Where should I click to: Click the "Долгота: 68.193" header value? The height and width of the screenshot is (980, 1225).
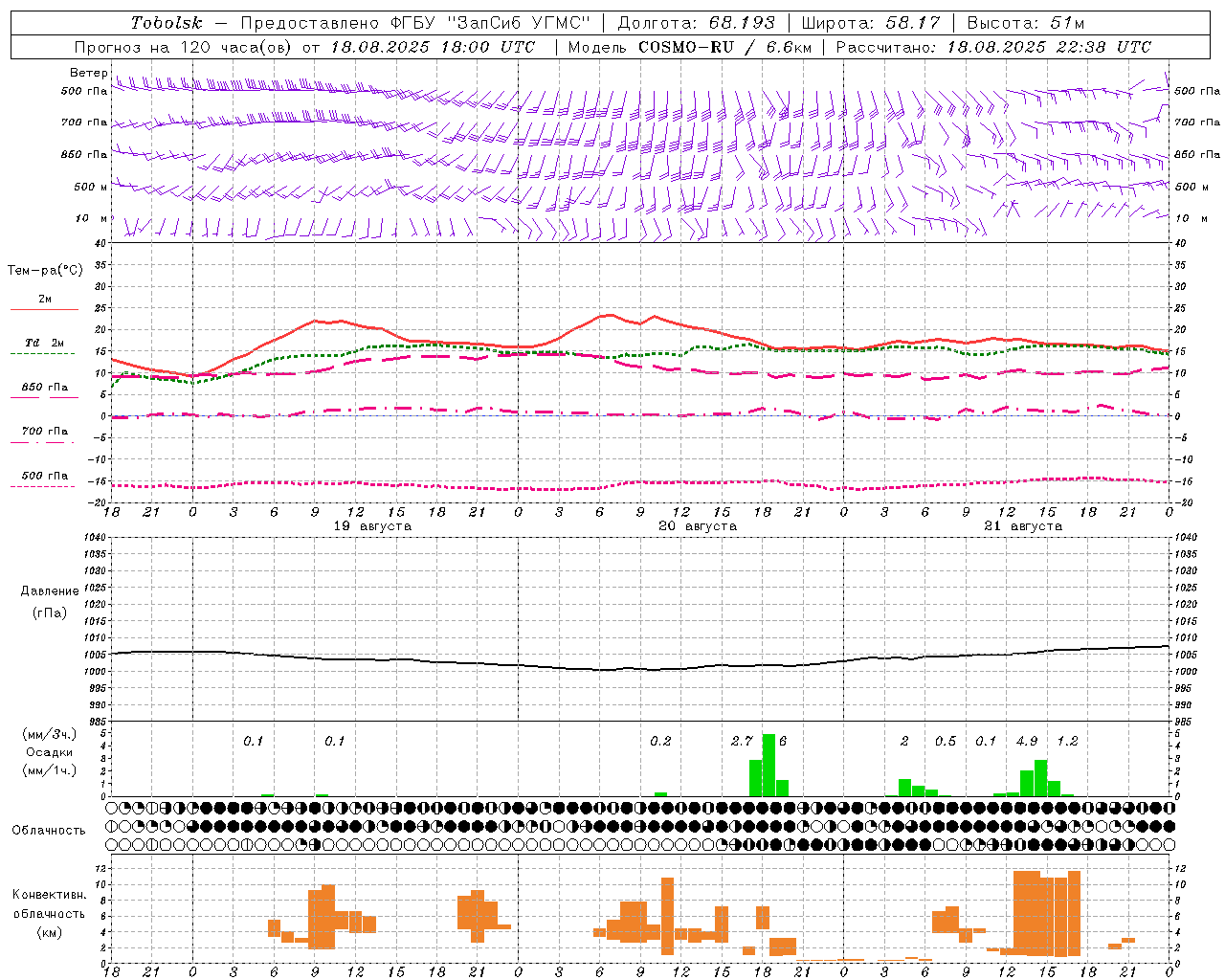click(x=696, y=23)
